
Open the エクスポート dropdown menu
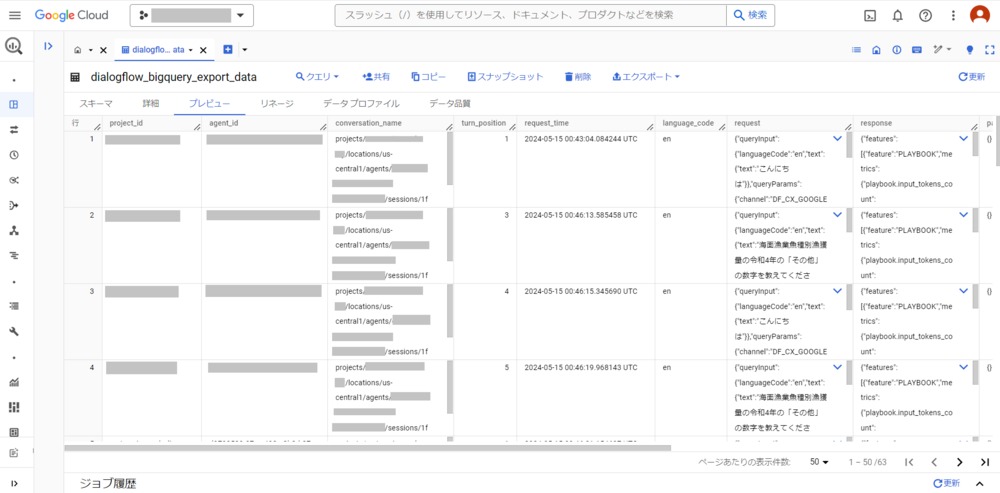click(646, 76)
